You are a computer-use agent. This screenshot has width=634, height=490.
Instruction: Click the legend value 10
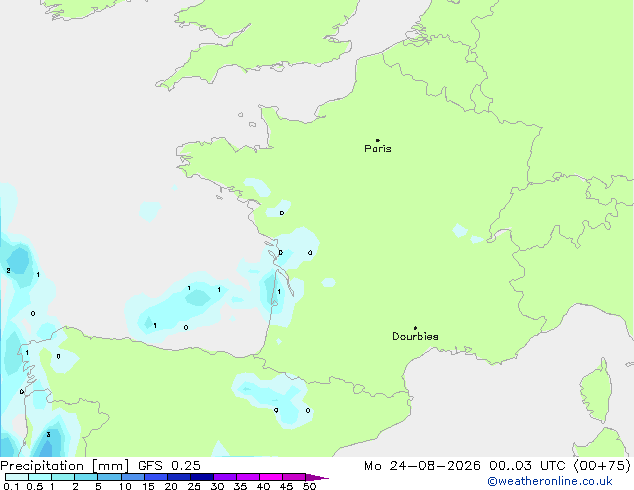point(125,486)
